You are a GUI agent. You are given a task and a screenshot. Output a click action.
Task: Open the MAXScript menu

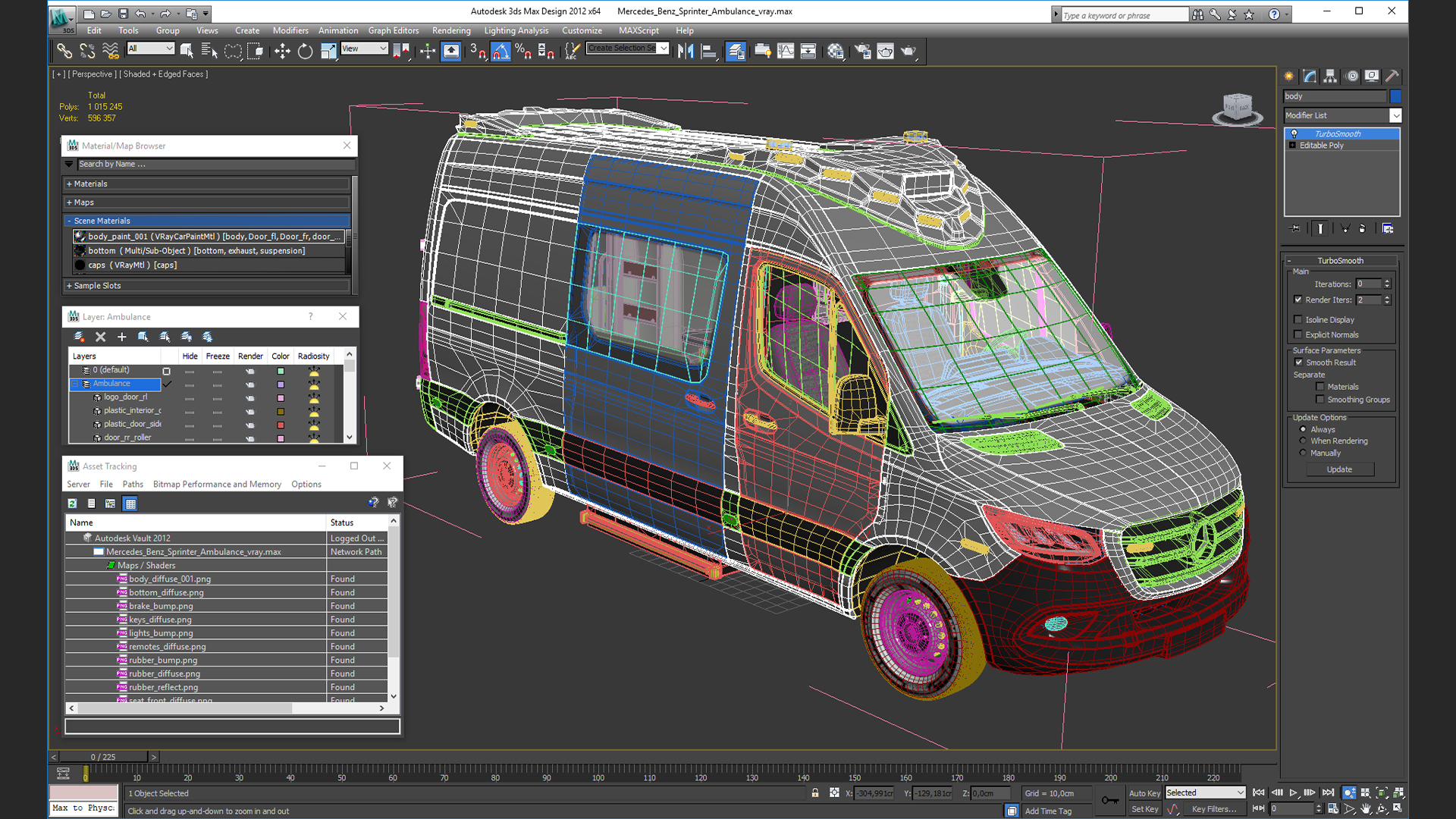[x=639, y=30]
